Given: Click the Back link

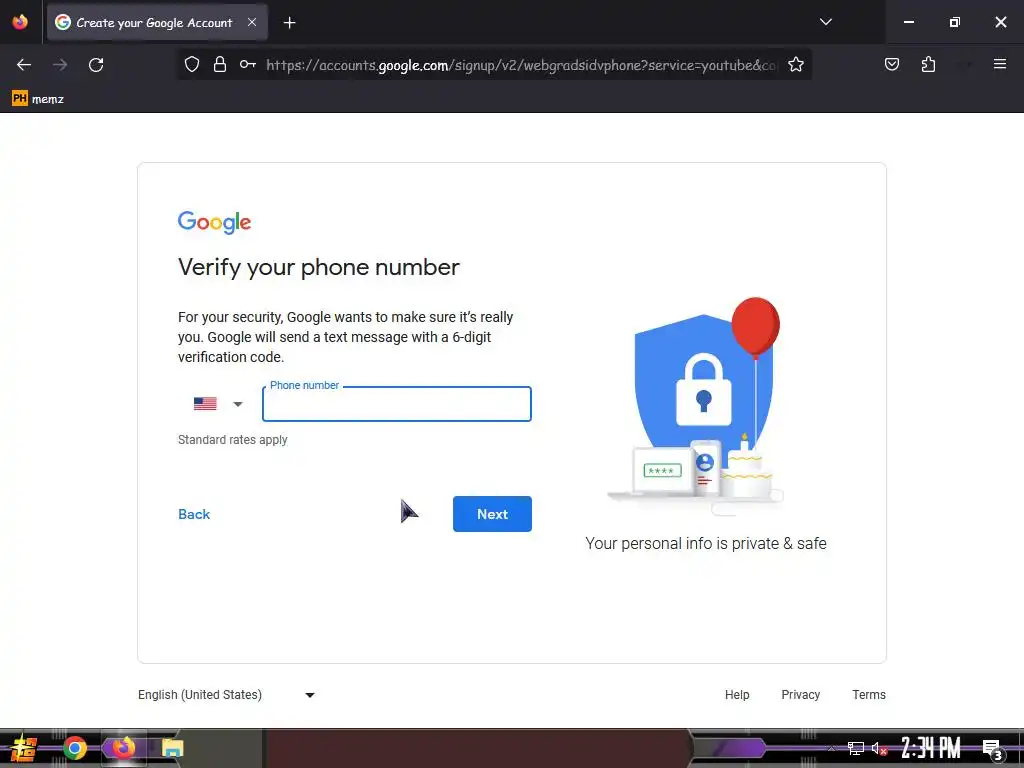Looking at the screenshot, I should coord(194,515).
